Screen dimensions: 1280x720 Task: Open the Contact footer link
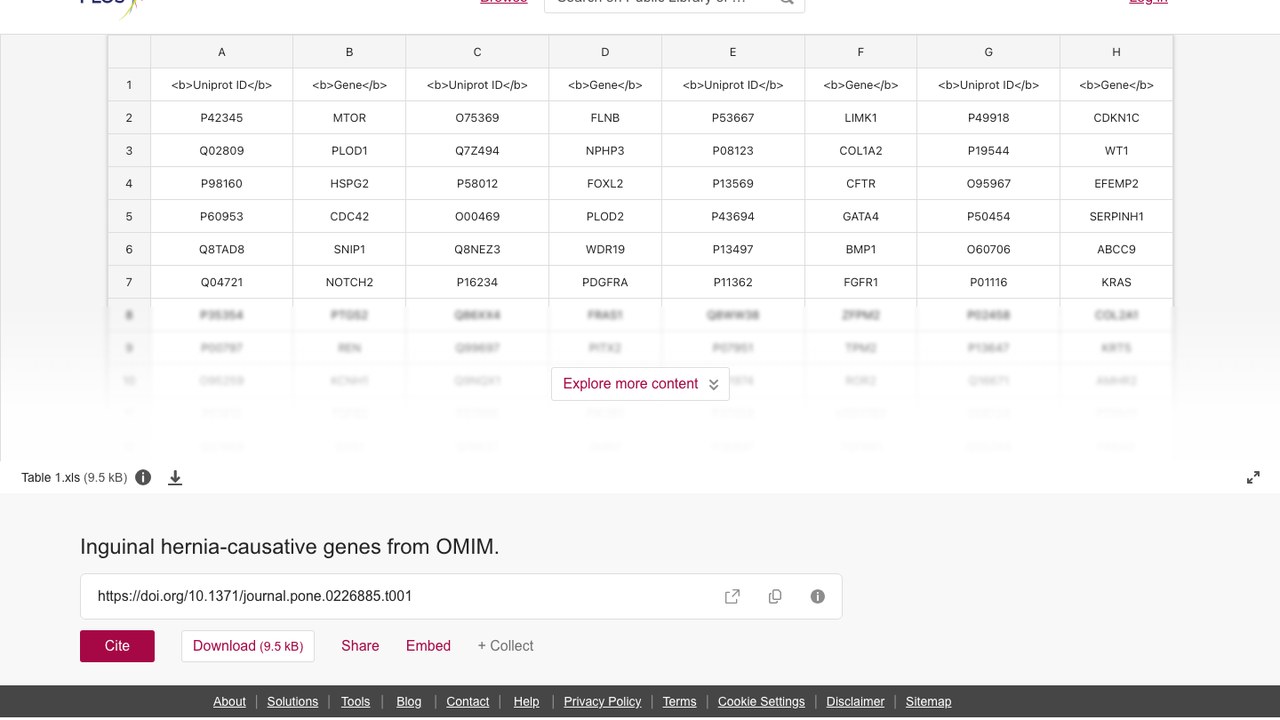pyautogui.click(x=468, y=702)
